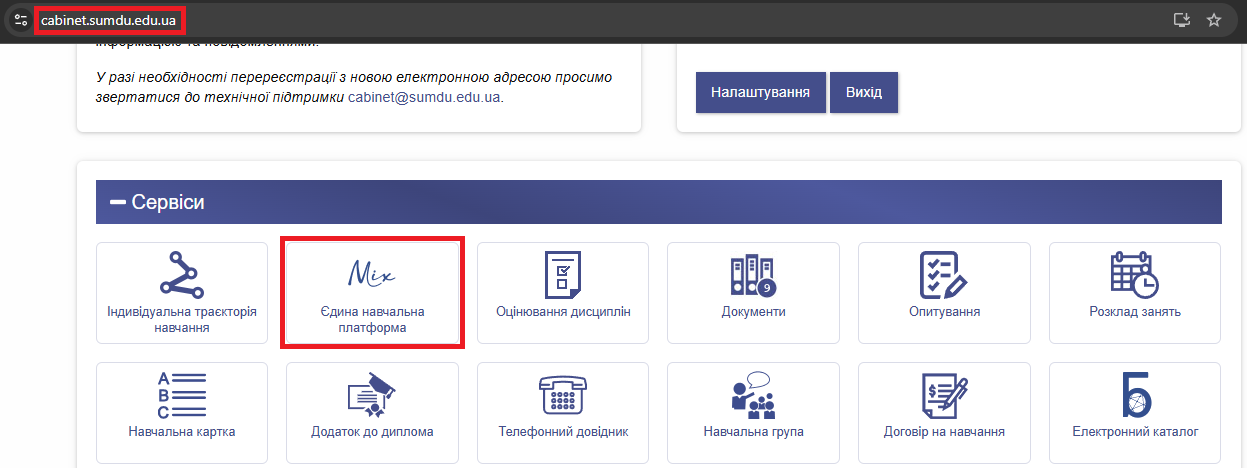Viewport: 1247px width, 468px height.
Task: Open the Телефонний довідник telephone icon
Action: coord(563,395)
